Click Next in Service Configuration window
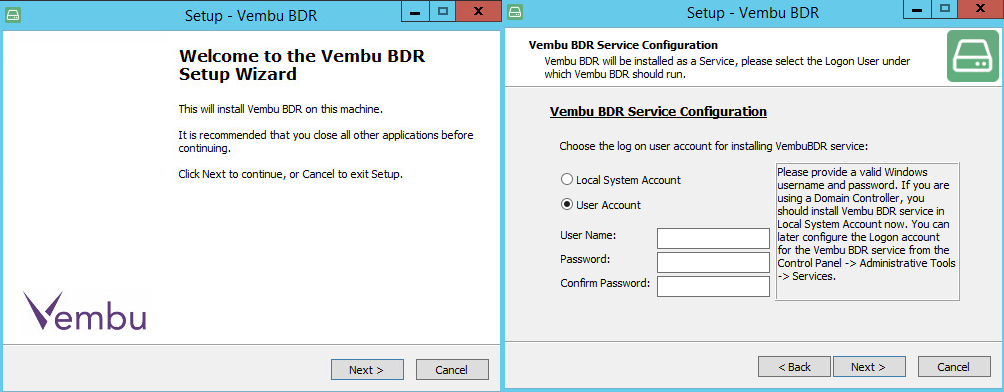 click(869, 366)
